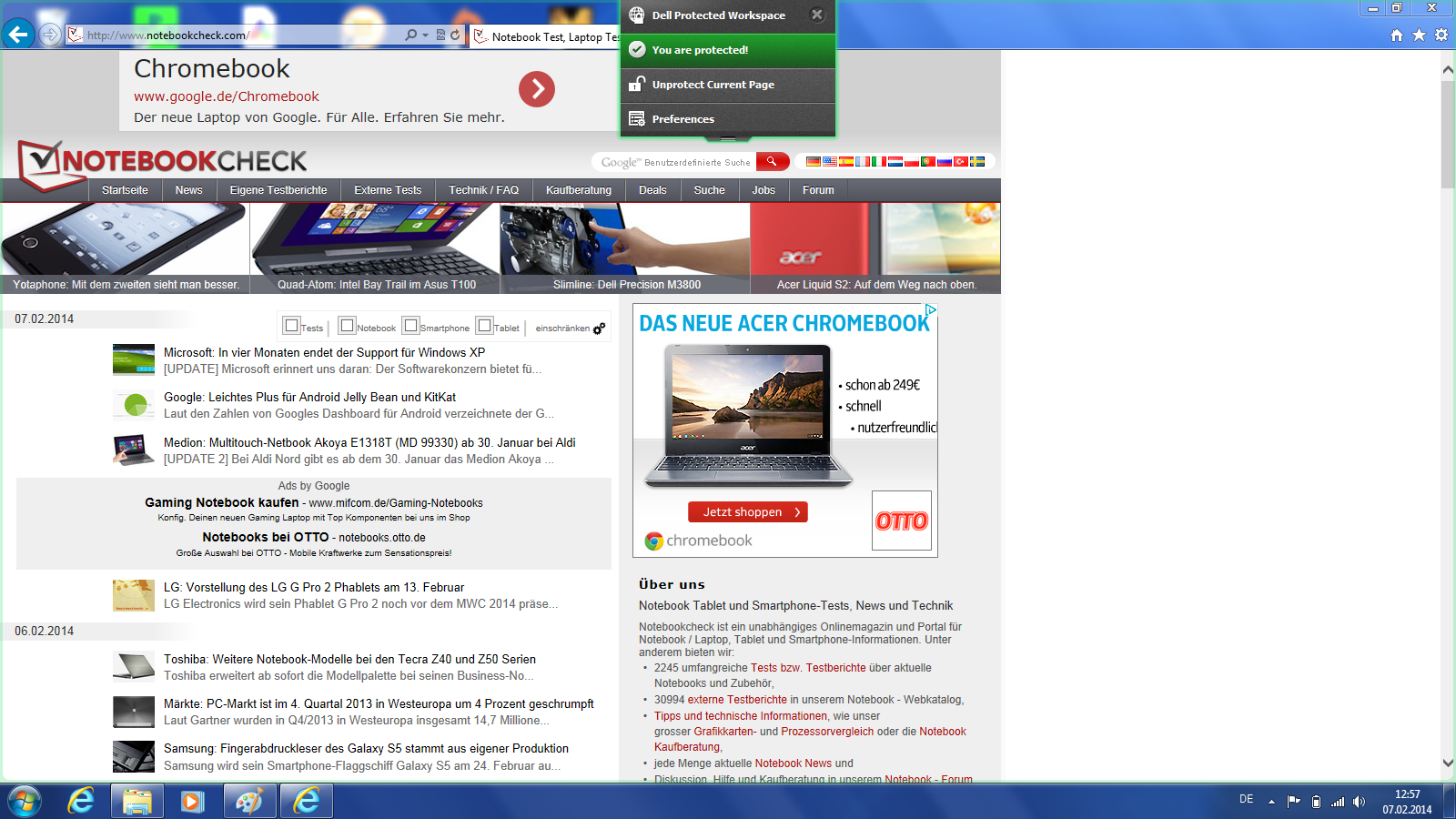Go back with the browser back arrow
The image size is (1456, 819).
[18, 35]
